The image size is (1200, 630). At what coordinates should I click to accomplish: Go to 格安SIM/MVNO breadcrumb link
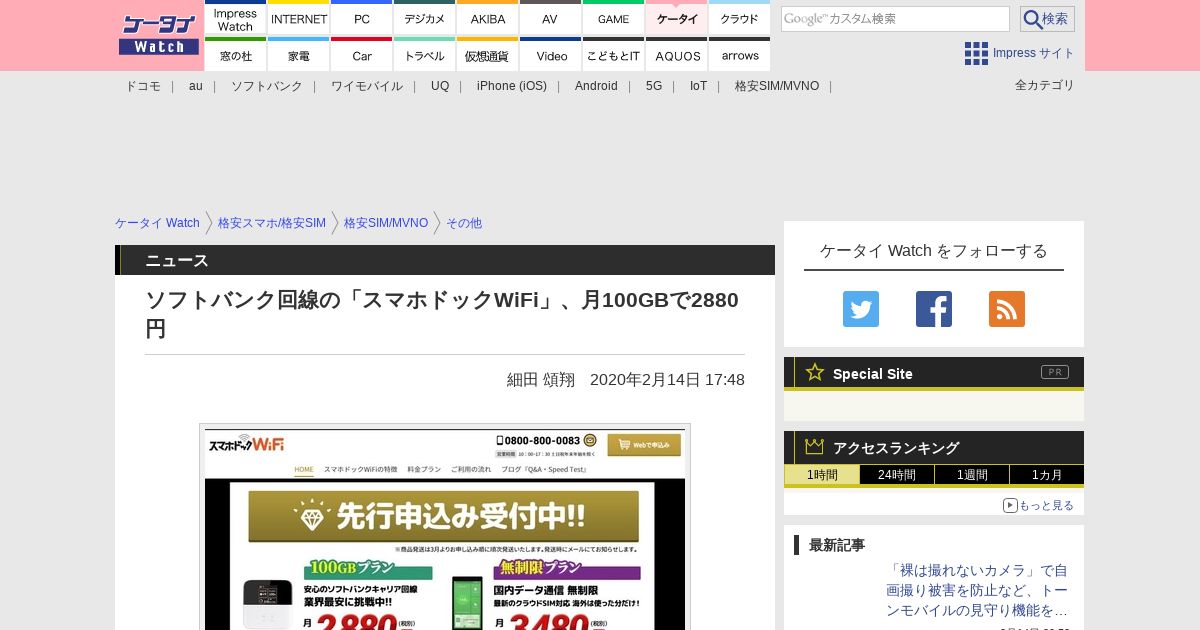(386, 223)
